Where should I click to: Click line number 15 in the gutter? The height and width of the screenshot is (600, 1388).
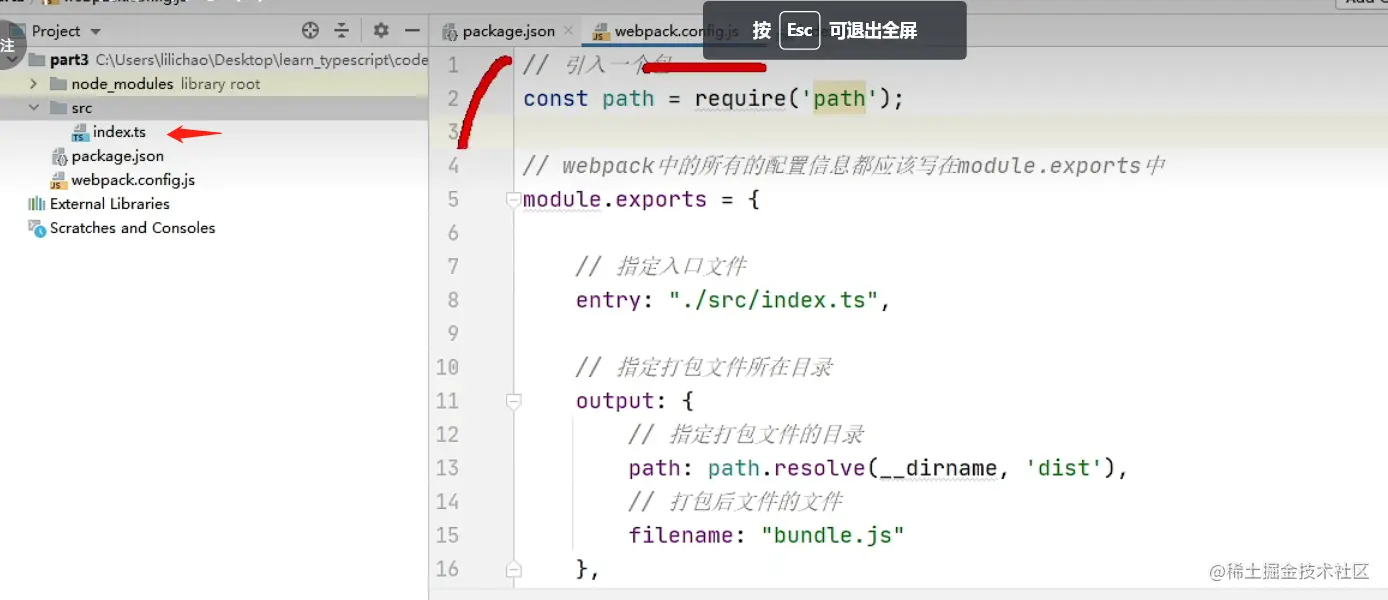pos(447,535)
